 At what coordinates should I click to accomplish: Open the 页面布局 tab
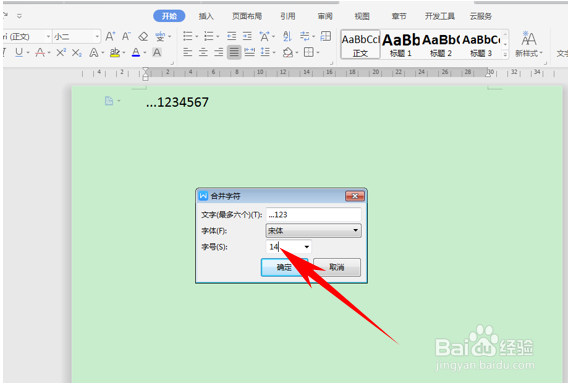247,16
